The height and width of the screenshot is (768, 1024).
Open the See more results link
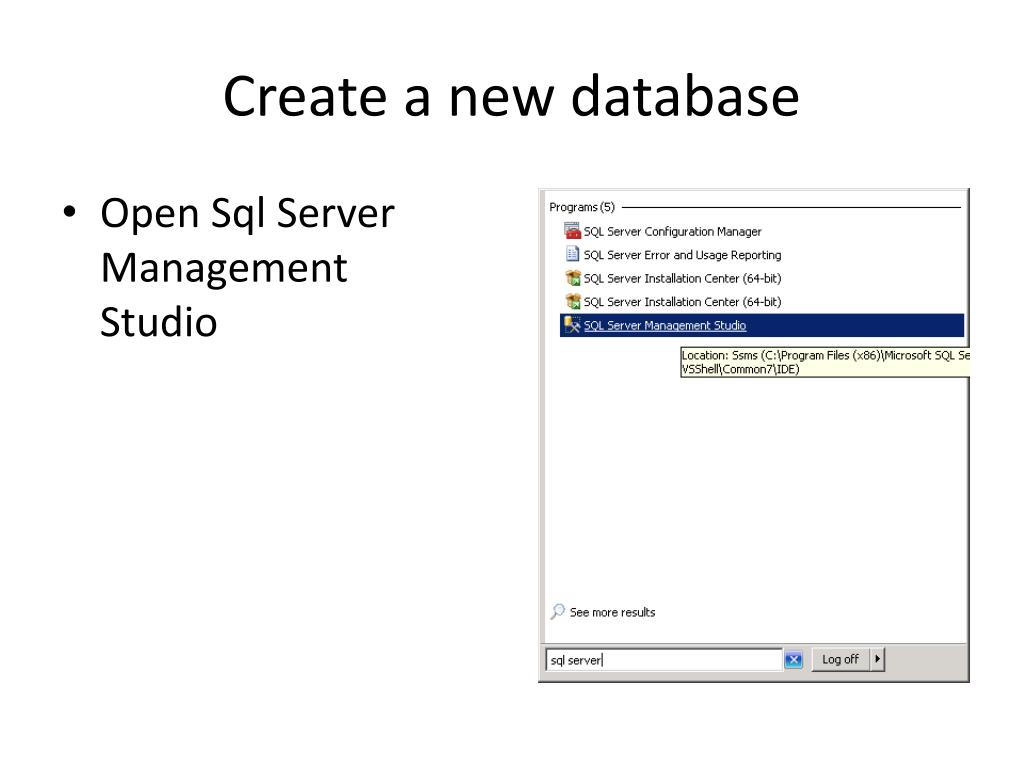click(612, 613)
